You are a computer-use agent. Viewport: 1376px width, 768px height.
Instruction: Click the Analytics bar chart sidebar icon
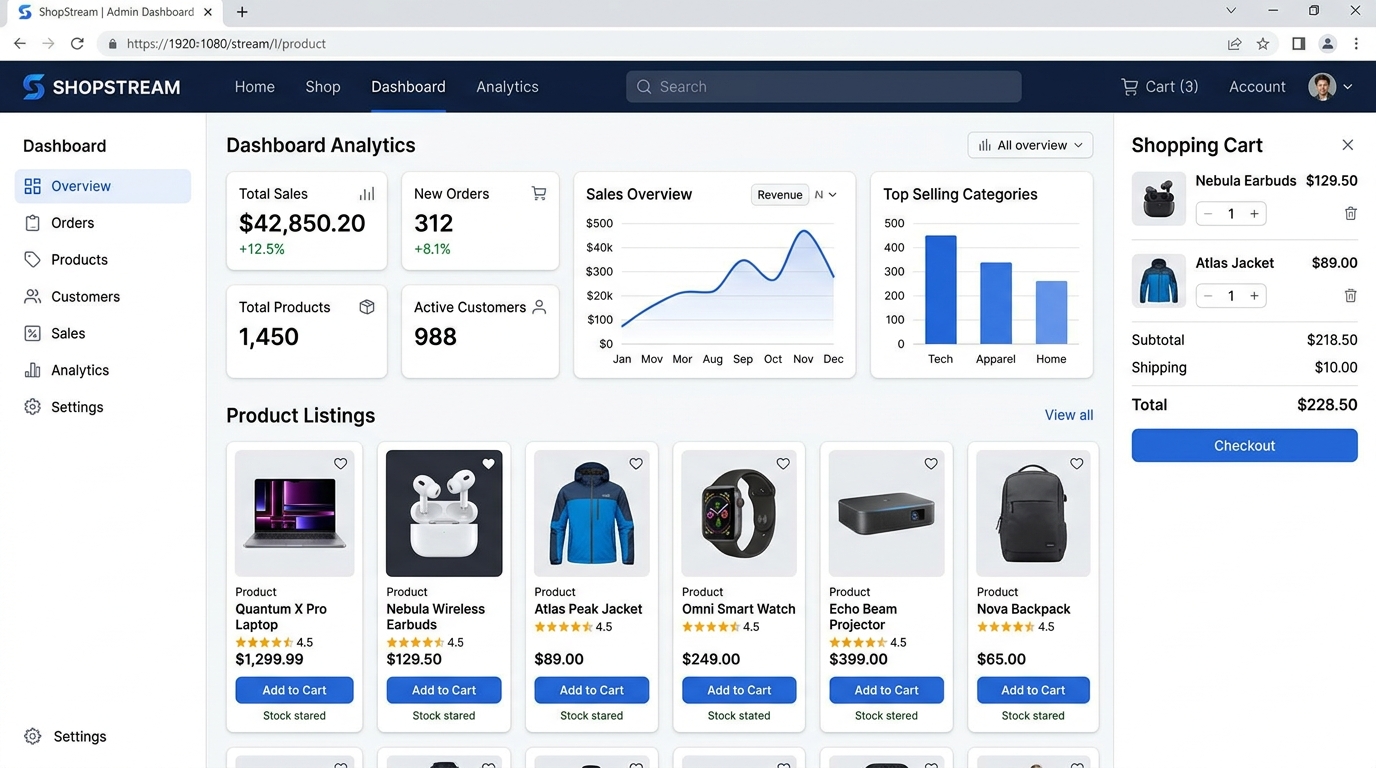click(32, 370)
